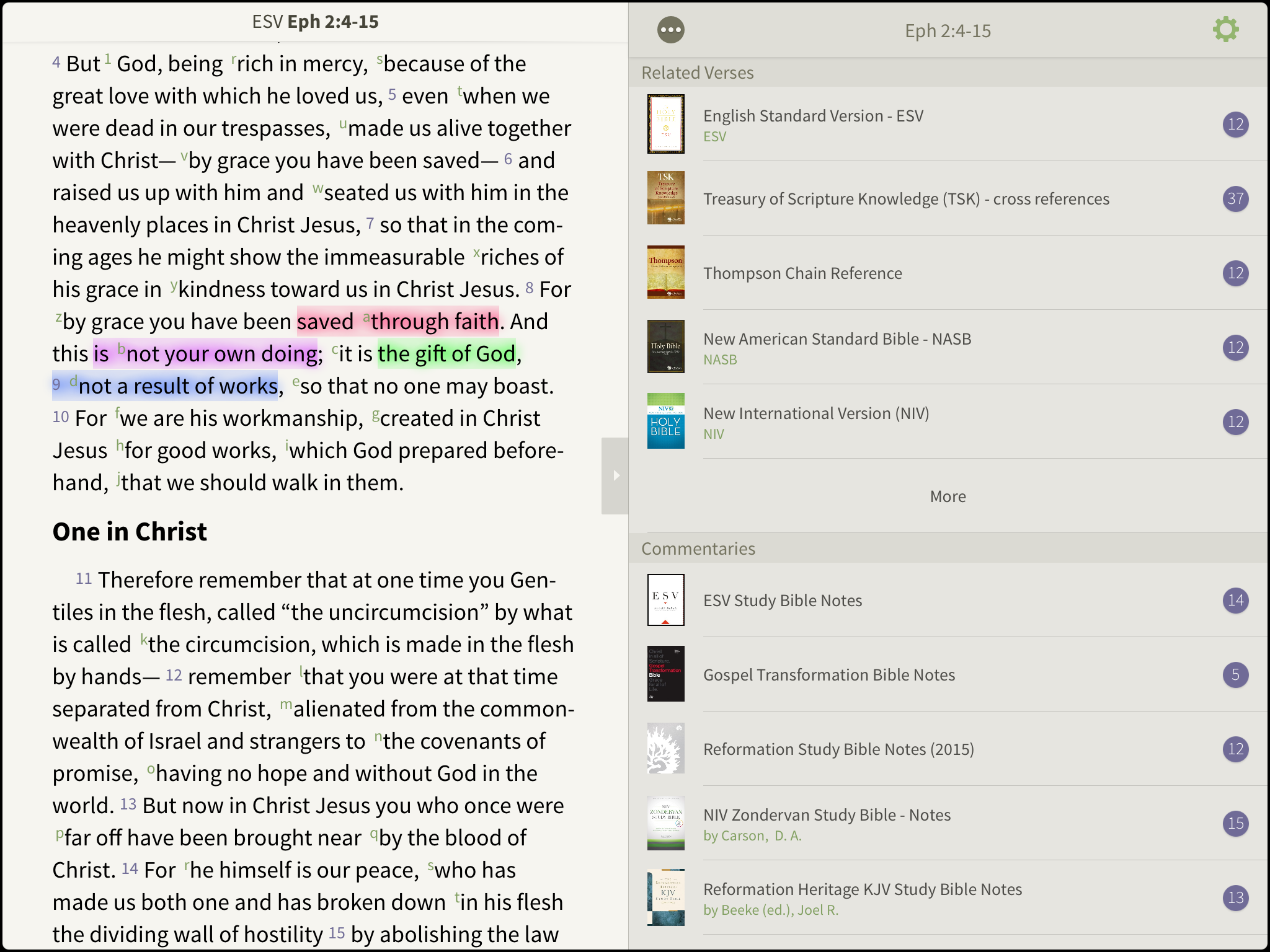This screenshot has width=1270, height=952.
Task: Open cross-reference f before 'we are his workmanship'
Action: (117, 414)
